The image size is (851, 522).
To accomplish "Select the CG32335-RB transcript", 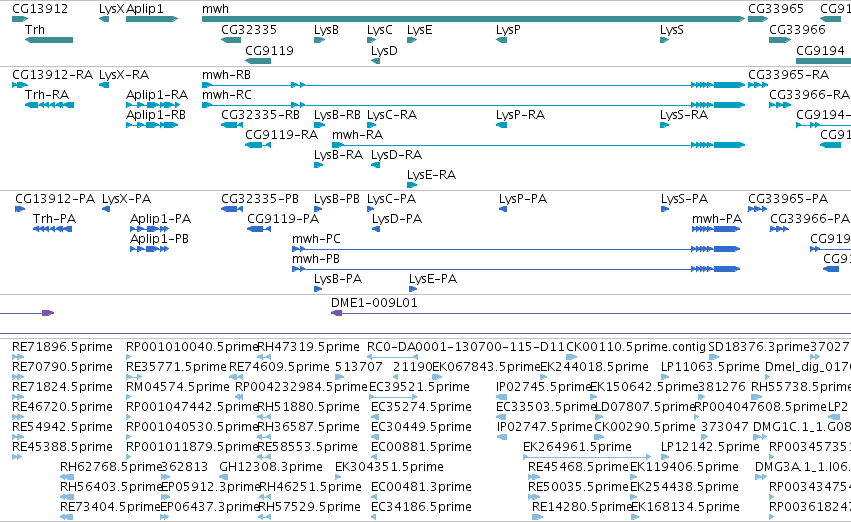I will [x=232, y=125].
